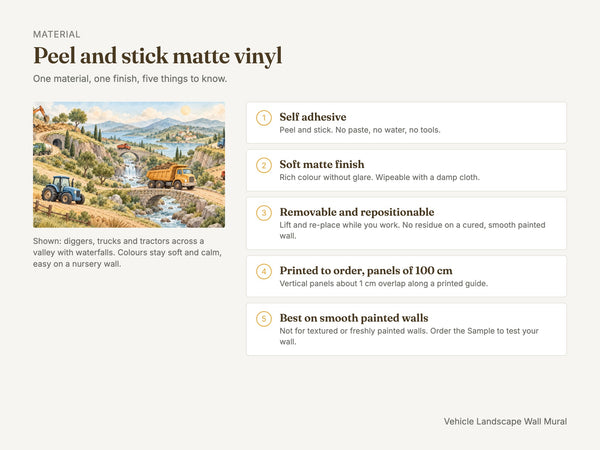
Task: Select the Soft matte finish heading
Action: [x=322, y=164]
